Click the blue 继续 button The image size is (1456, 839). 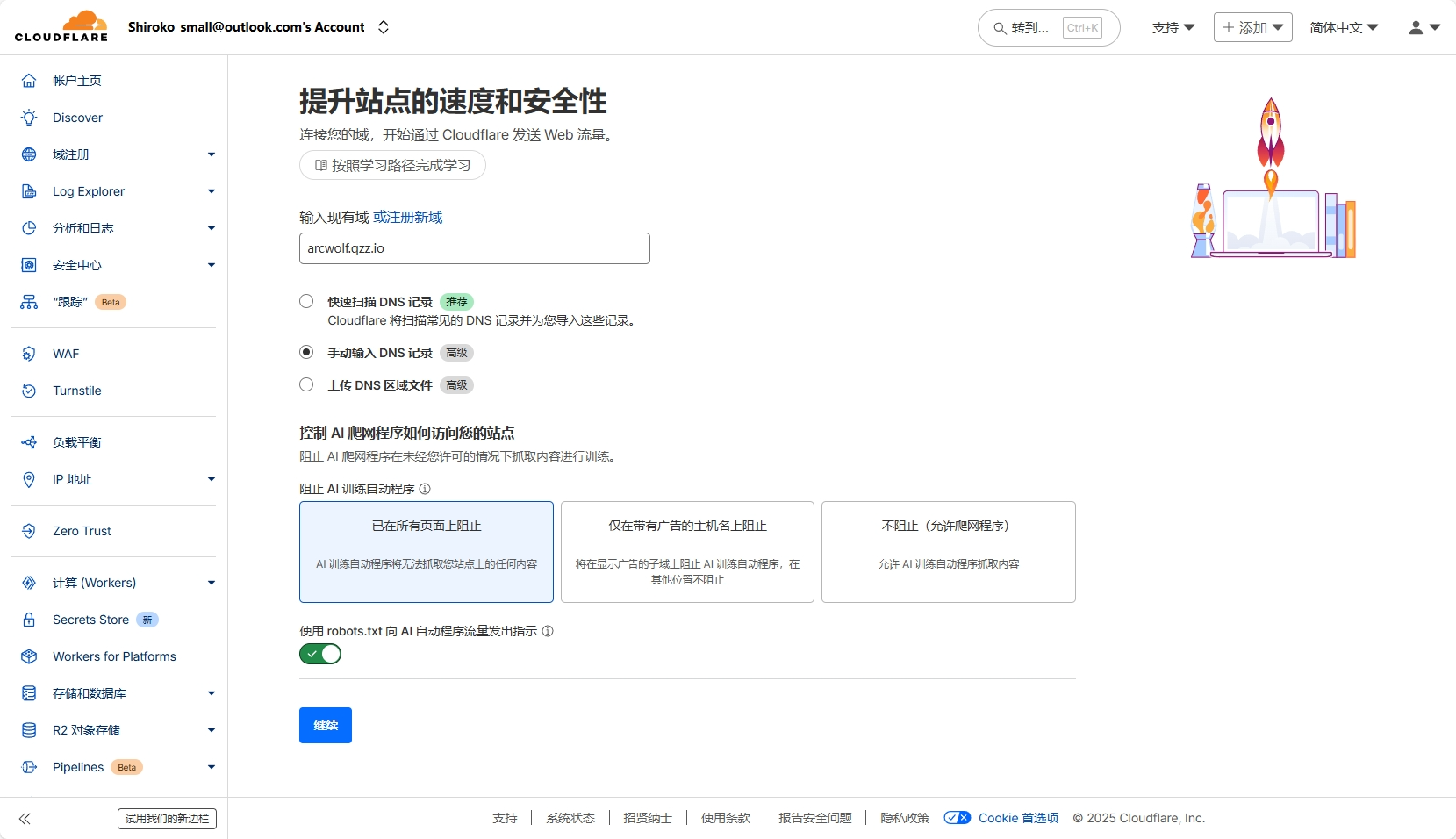click(326, 725)
